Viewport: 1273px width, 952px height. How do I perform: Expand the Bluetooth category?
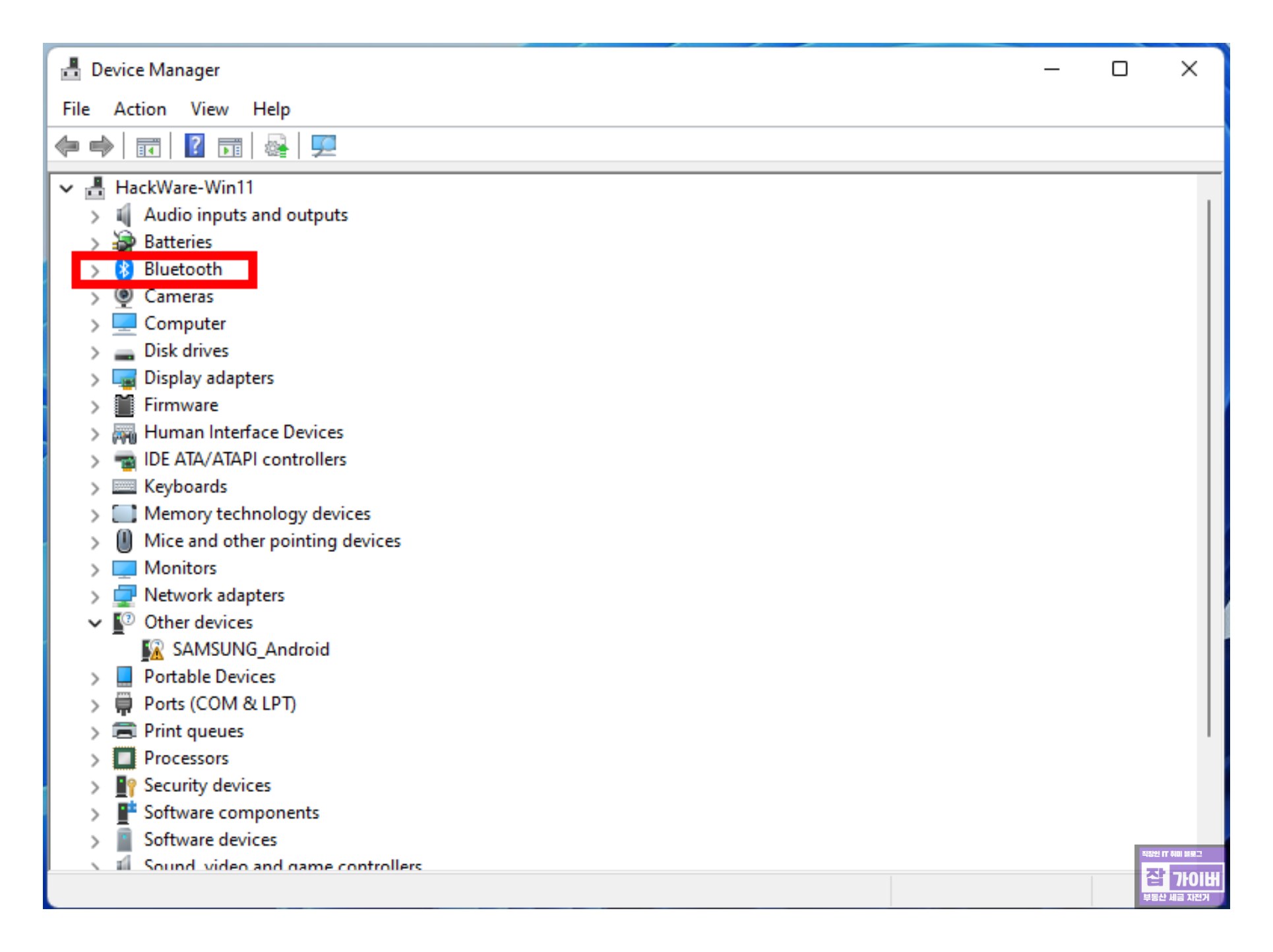click(x=95, y=270)
